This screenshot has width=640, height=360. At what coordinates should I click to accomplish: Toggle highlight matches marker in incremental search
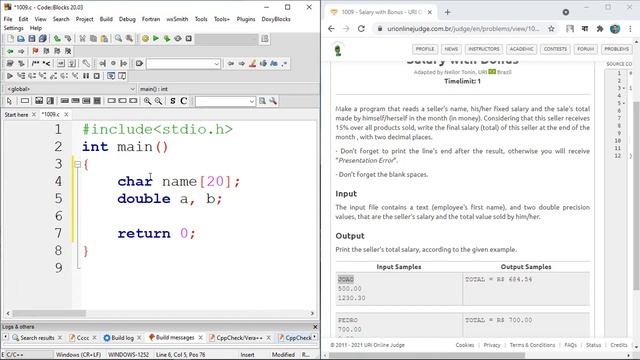253,63
